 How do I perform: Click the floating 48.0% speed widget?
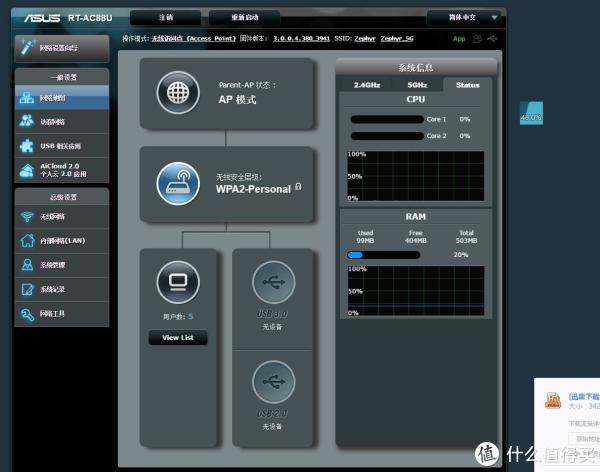point(531,113)
